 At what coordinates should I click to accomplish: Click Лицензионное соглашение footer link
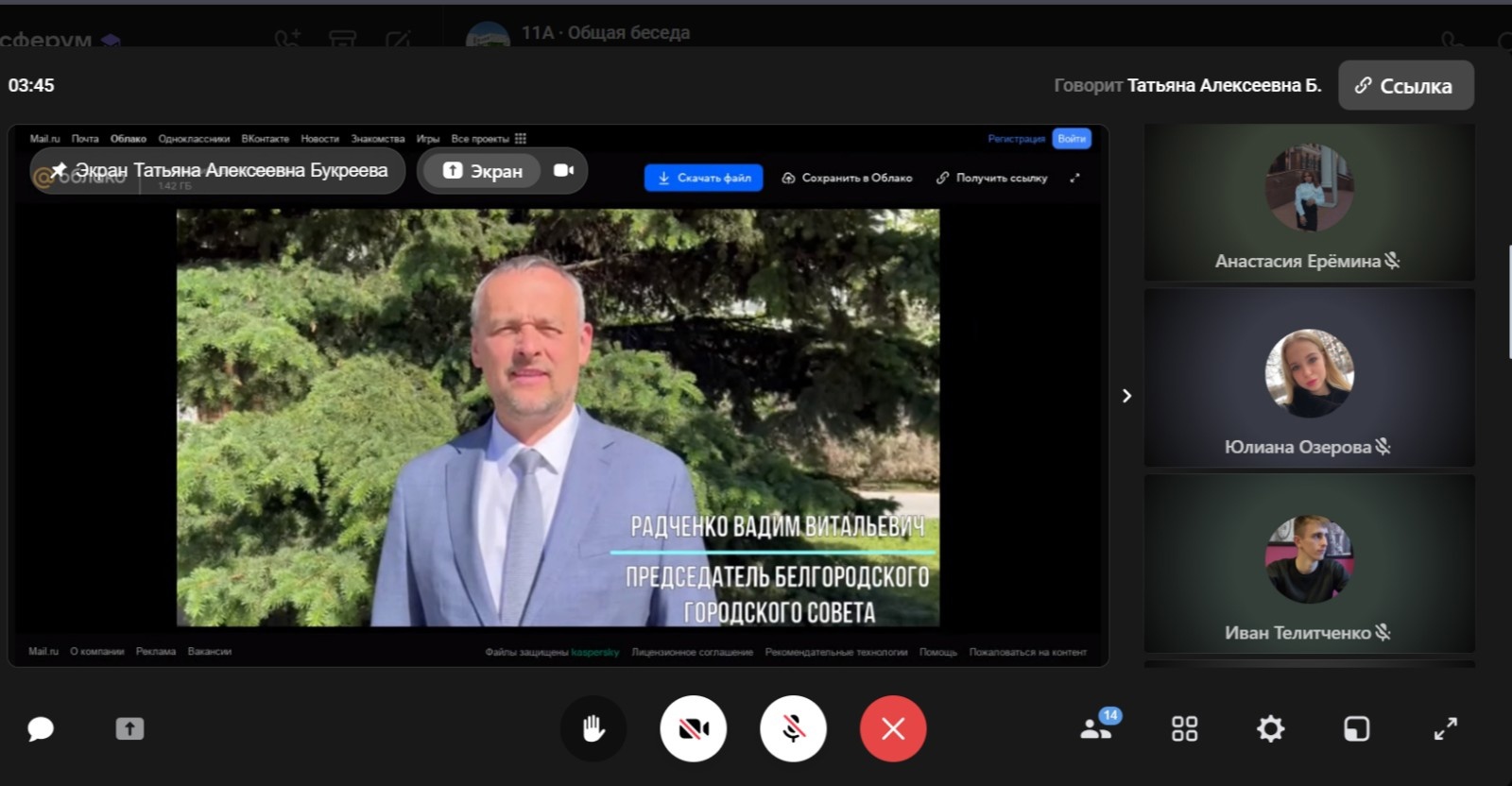tap(693, 652)
